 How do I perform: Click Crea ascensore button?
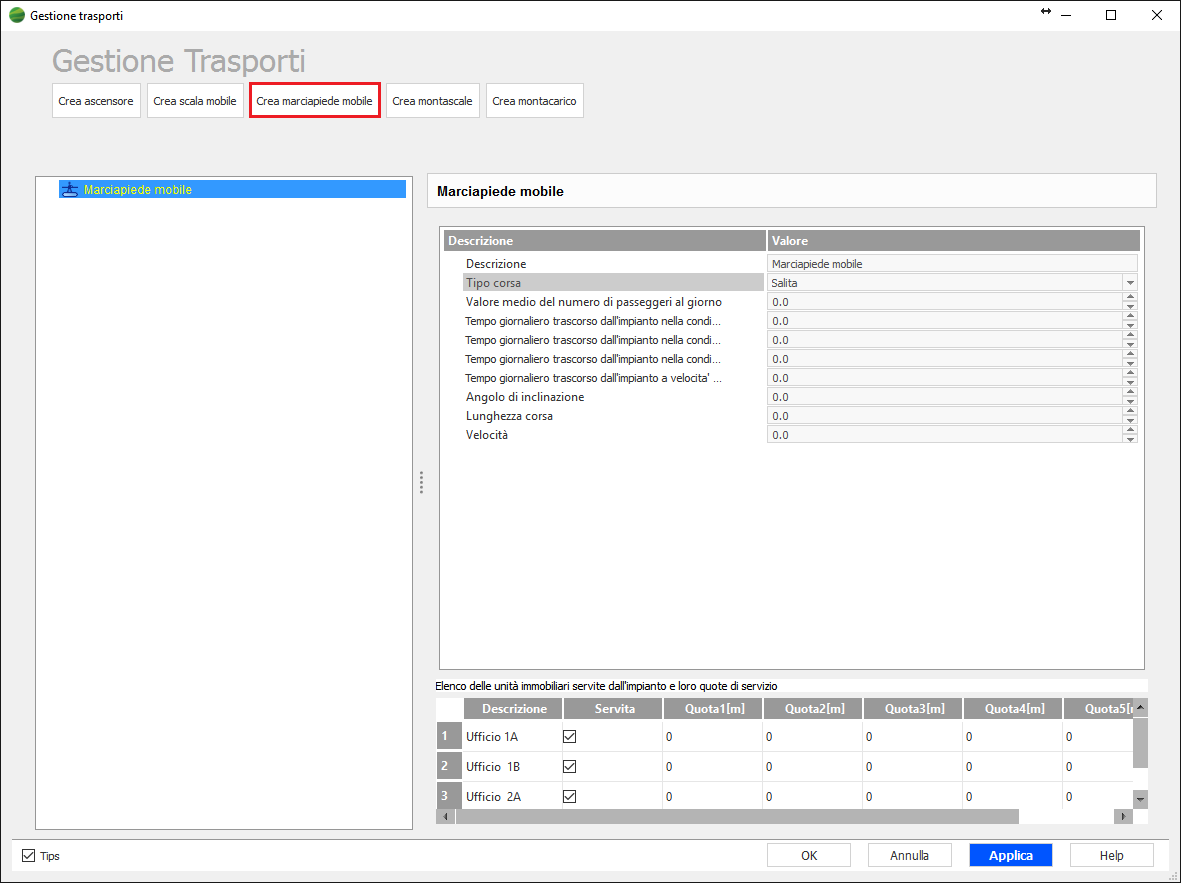click(96, 101)
